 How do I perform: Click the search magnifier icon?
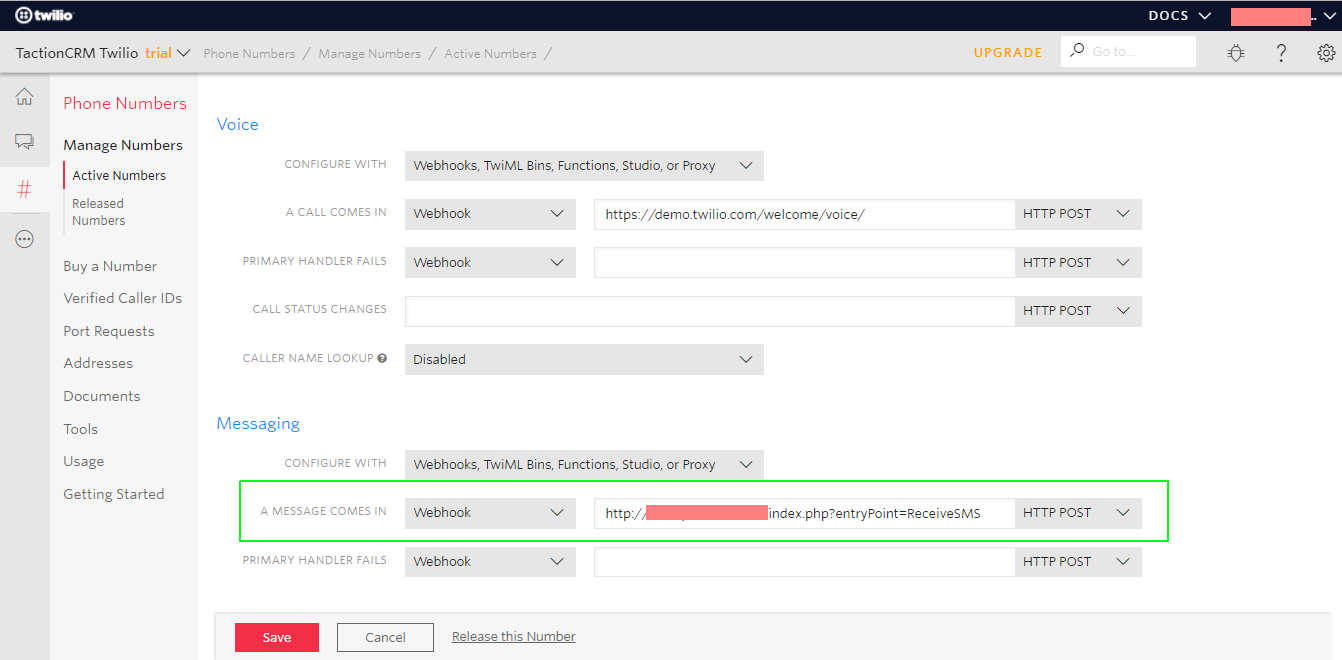1077,51
